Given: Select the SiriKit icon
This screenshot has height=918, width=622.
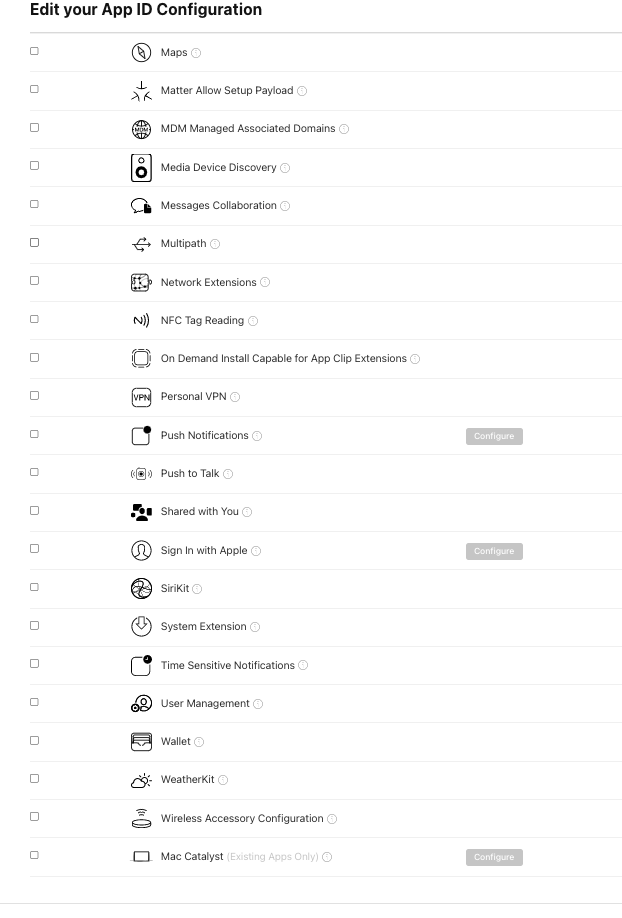Looking at the screenshot, I should 141,589.
